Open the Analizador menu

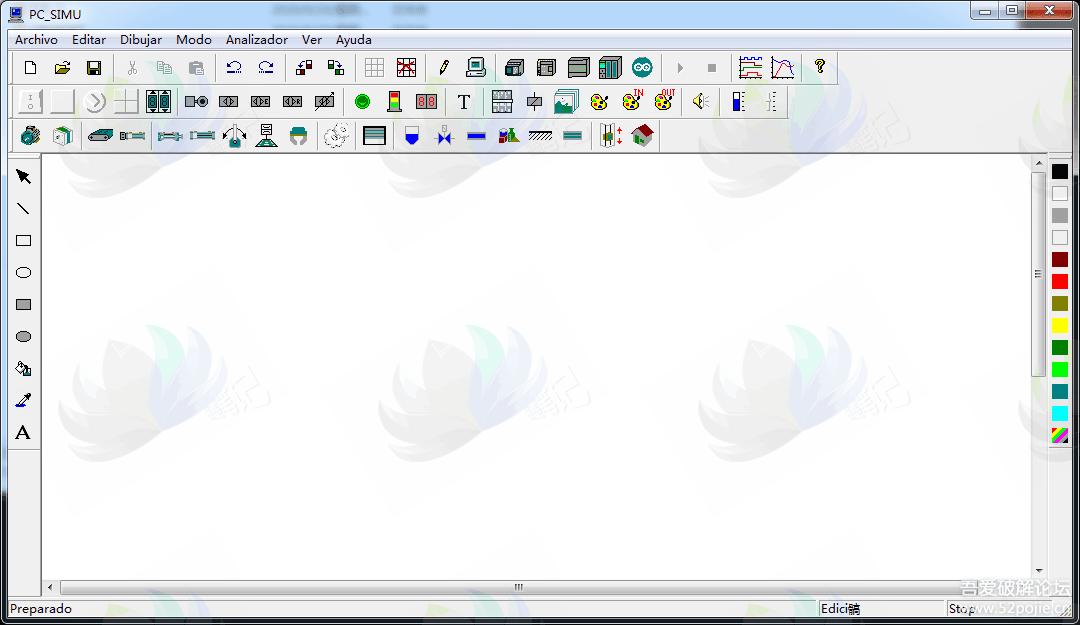(x=257, y=40)
